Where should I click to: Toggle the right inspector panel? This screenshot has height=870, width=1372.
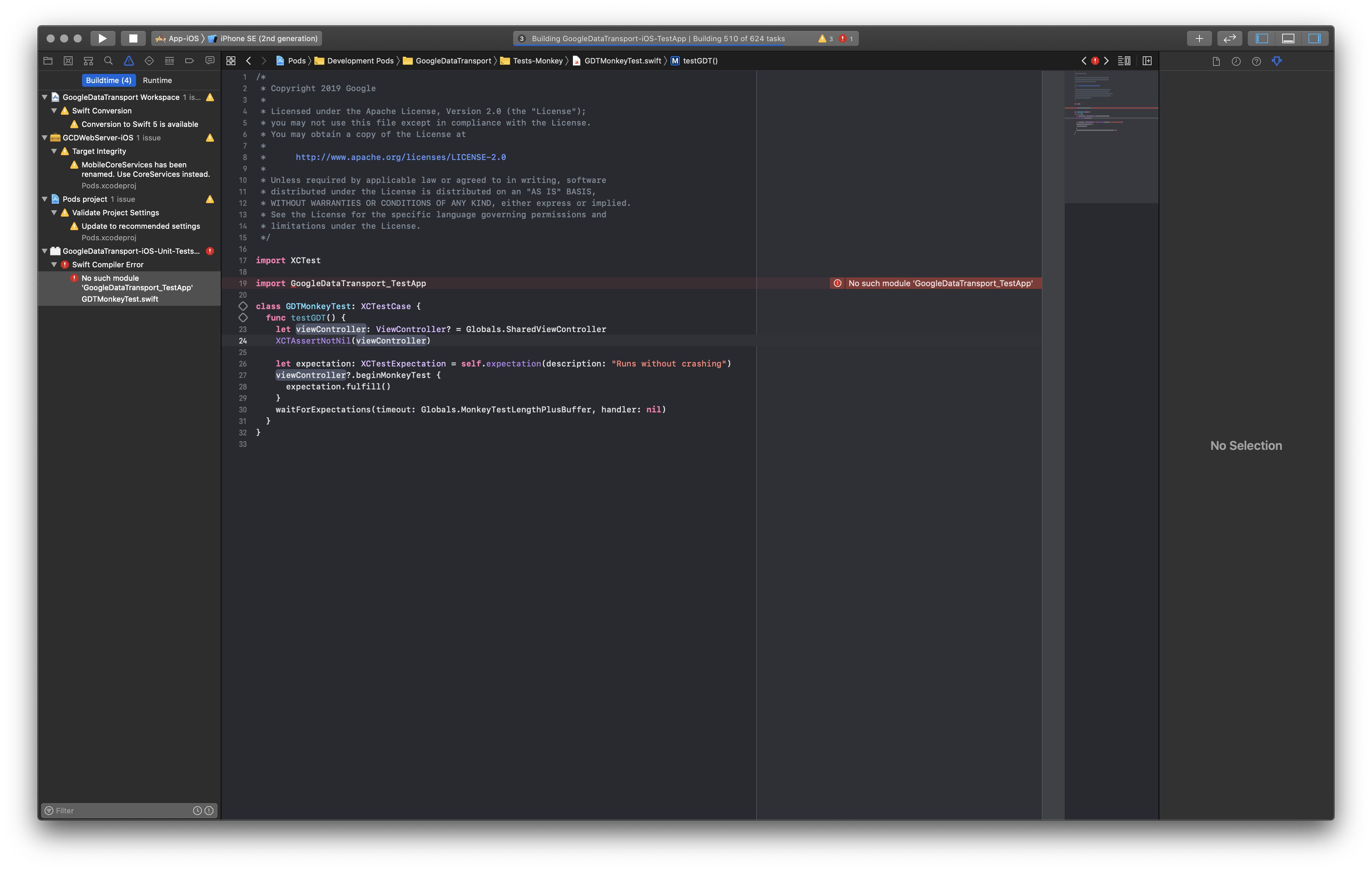[x=1314, y=38]
